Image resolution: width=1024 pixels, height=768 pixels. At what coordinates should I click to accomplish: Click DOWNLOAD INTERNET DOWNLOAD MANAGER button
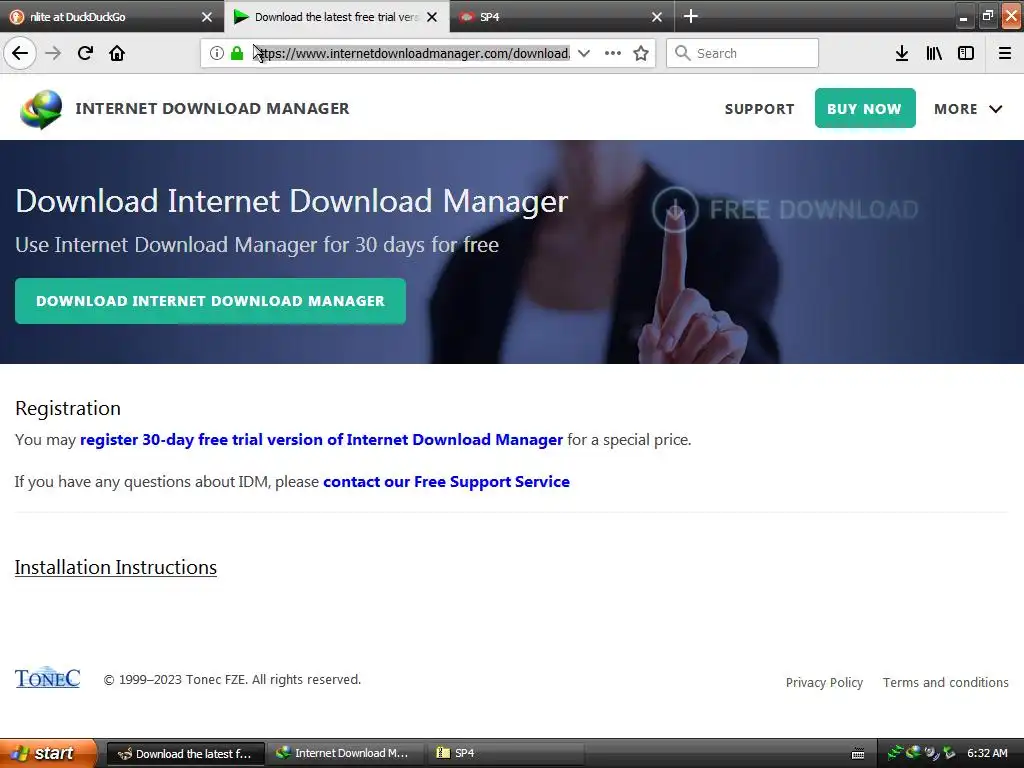[x=210, y=301]
